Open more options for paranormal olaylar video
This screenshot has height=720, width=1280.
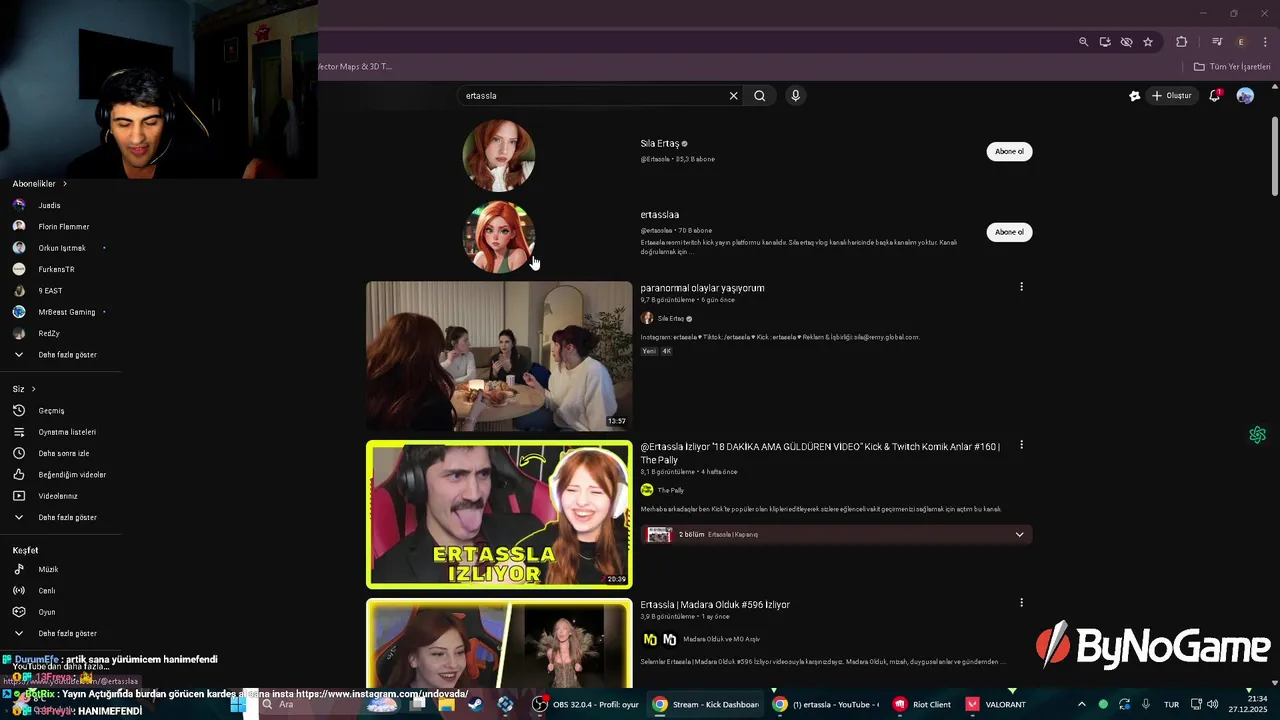point(1021,287)
